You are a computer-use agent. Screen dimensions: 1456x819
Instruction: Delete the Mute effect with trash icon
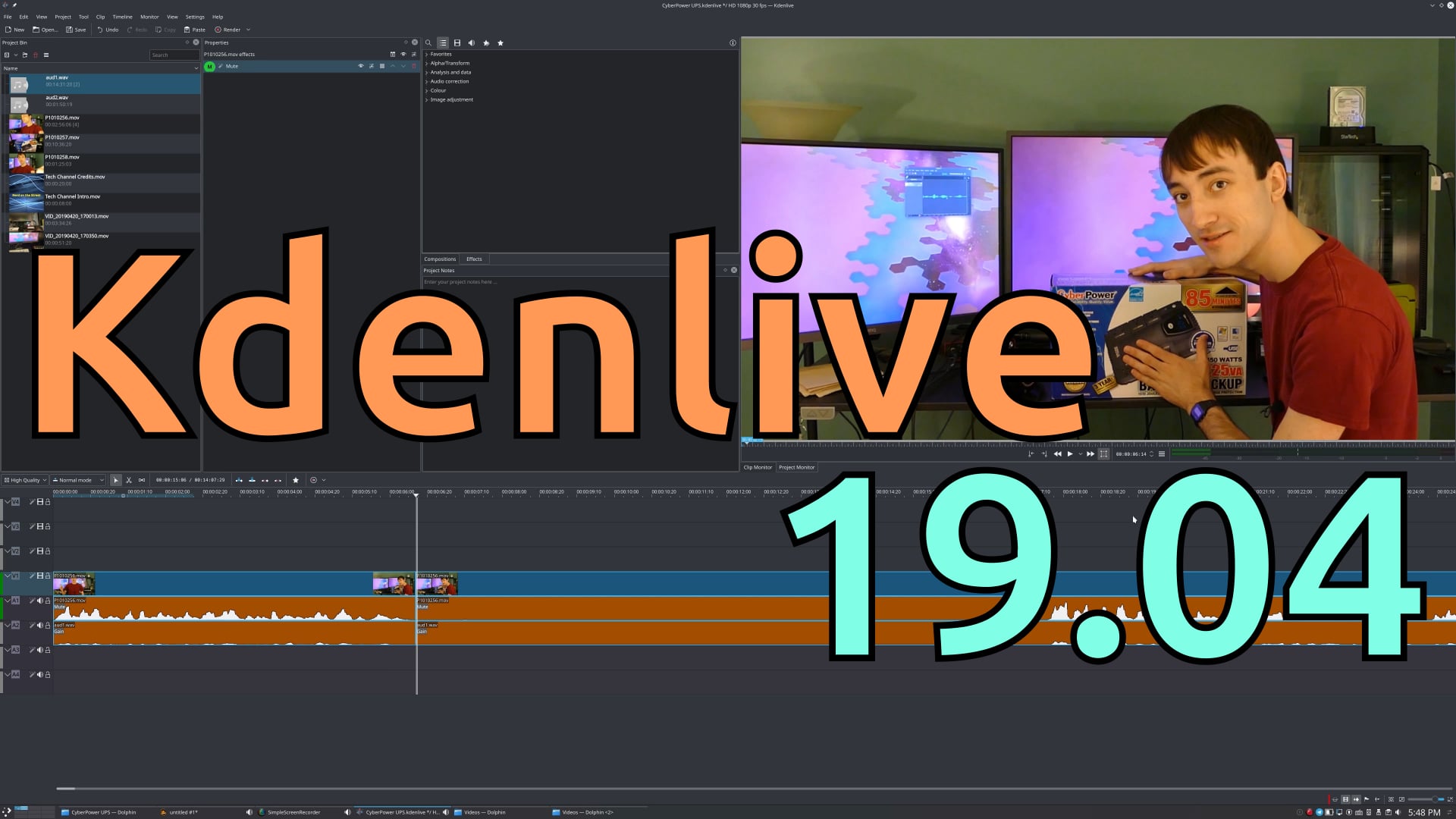pyautogui.click(x=414, y=66)
